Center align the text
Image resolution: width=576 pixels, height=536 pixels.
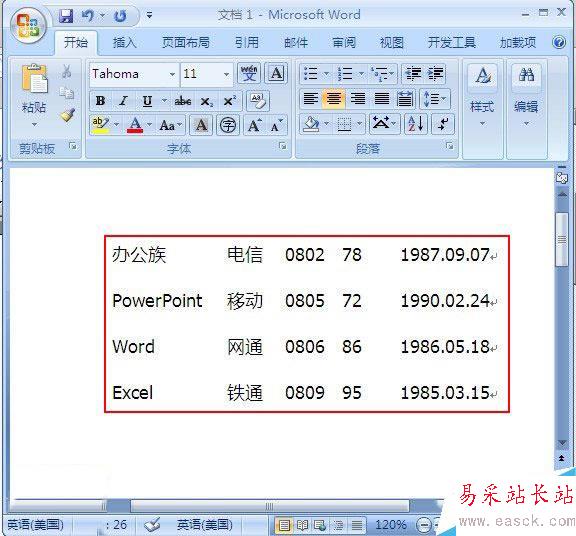pos(334,99)
